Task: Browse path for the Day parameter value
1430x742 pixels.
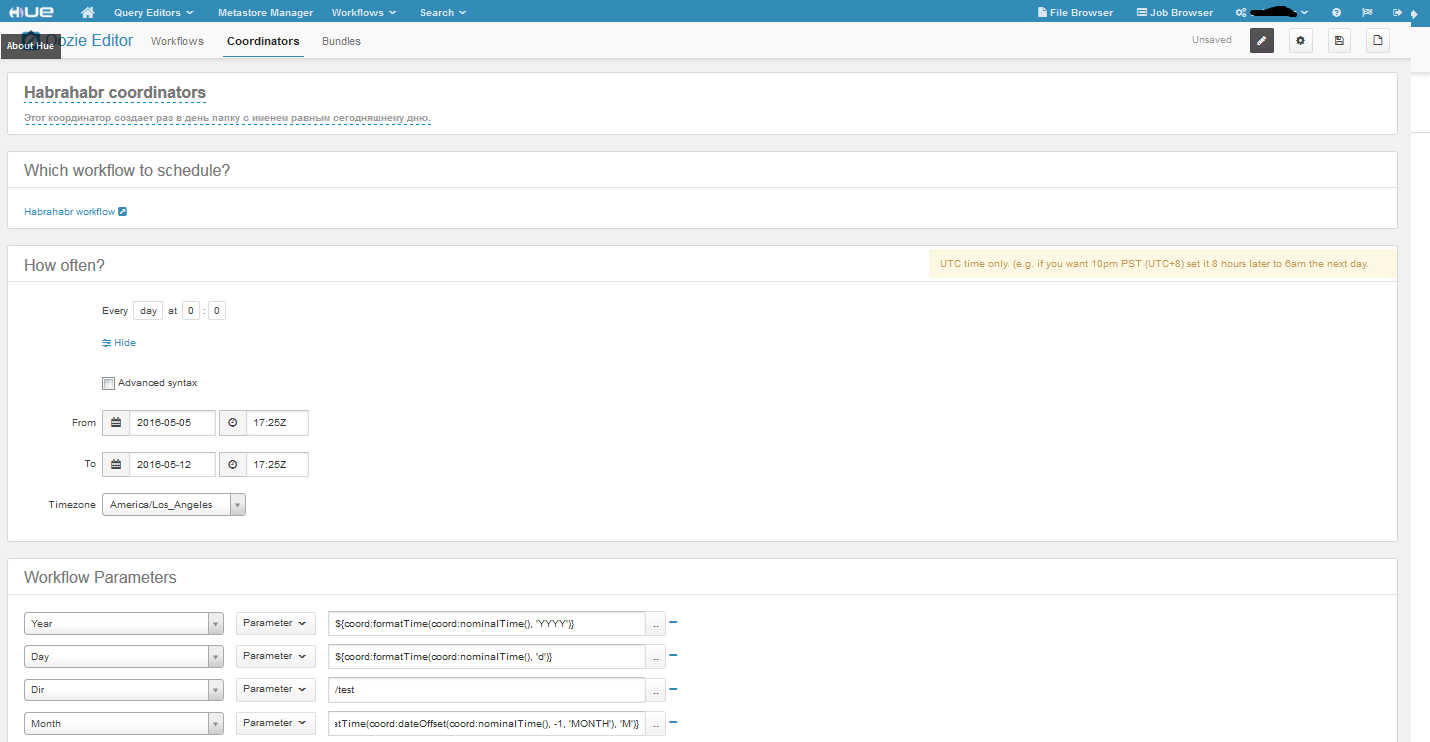Action: [655, 657]
